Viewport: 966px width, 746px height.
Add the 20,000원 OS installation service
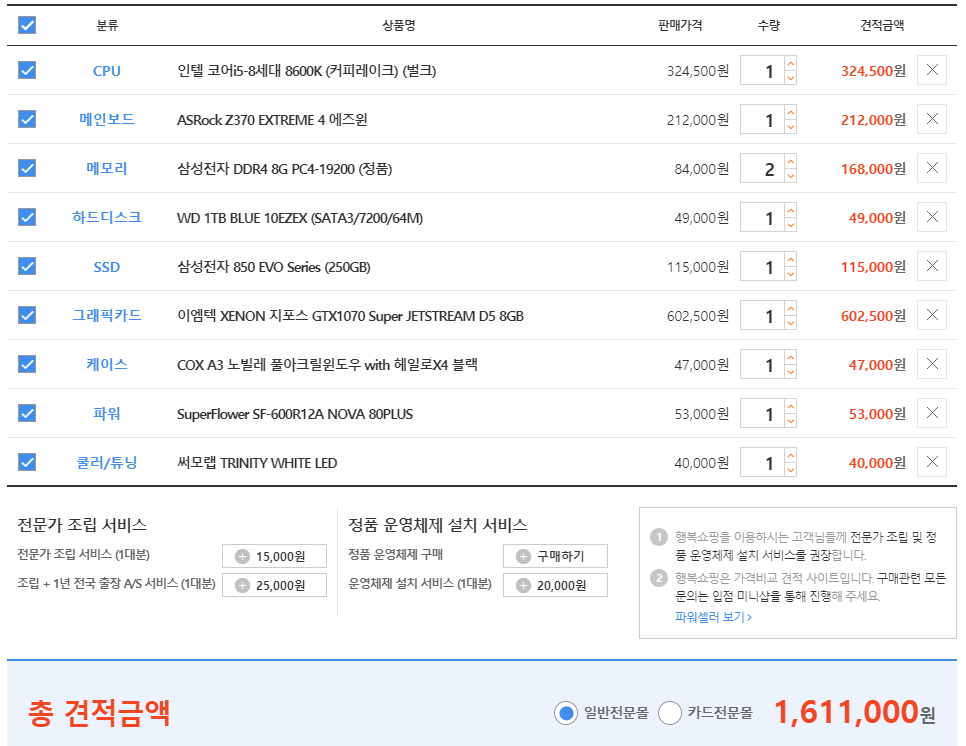coord(555,585)
